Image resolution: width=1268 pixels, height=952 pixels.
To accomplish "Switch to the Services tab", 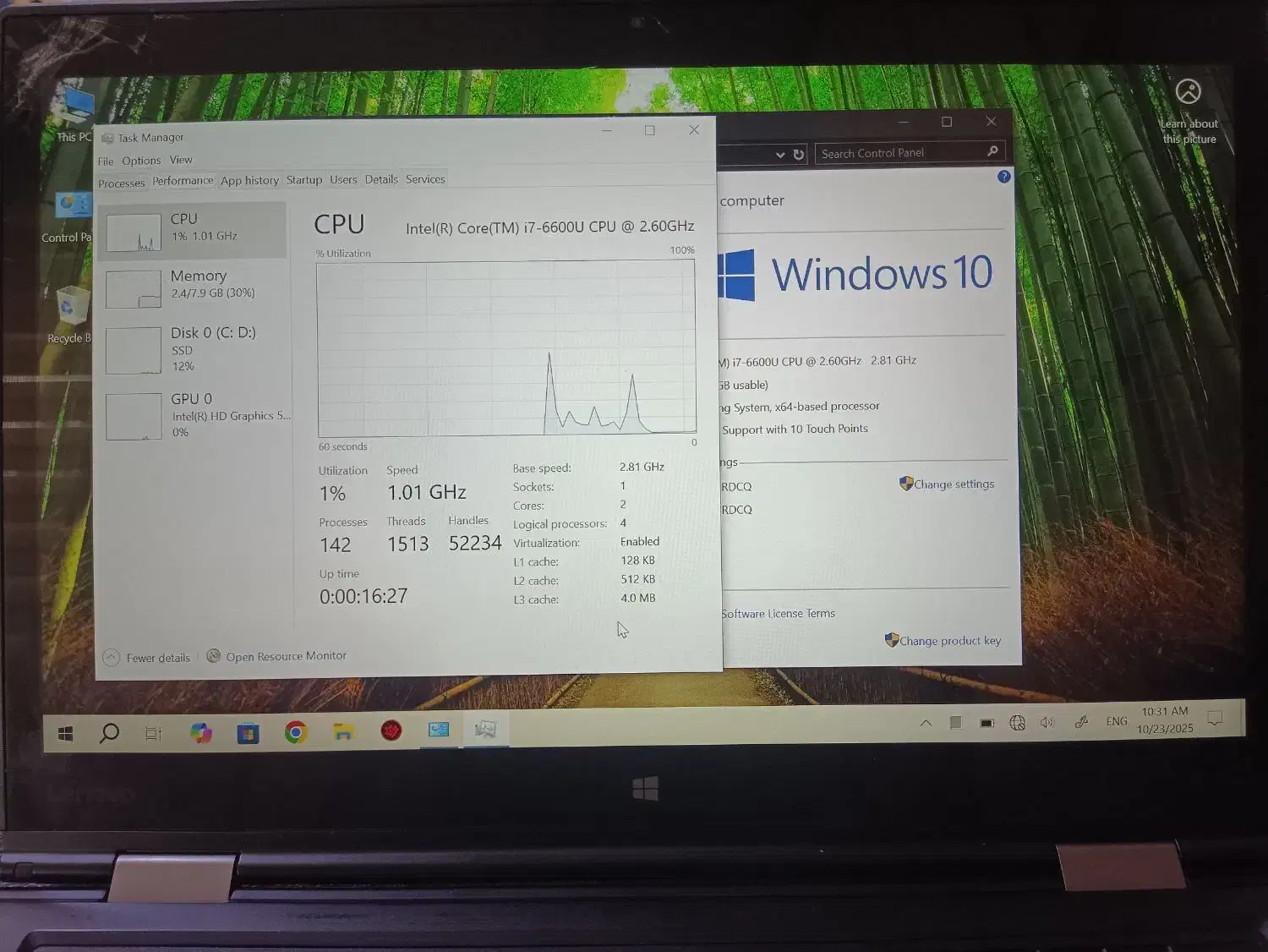I will pyautogui.click(x=425, y=179).
